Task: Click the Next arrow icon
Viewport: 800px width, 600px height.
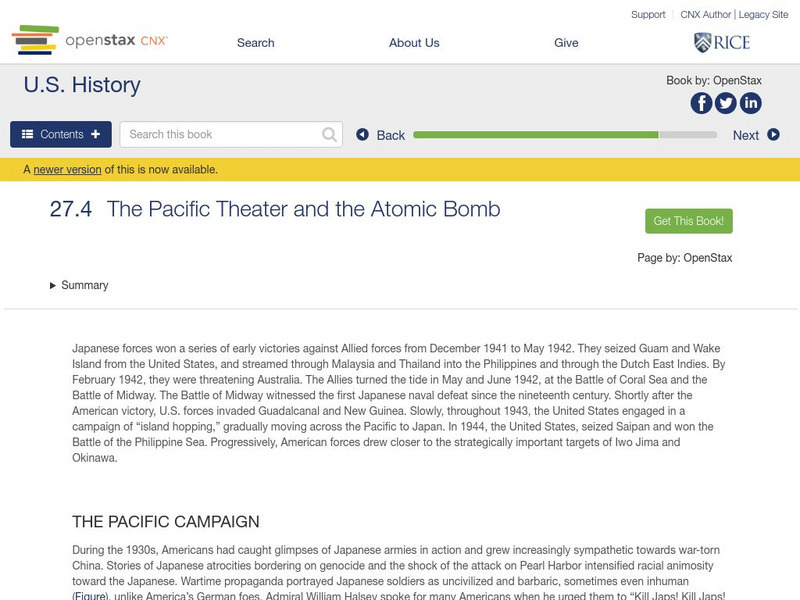Action: coord(773,135)
